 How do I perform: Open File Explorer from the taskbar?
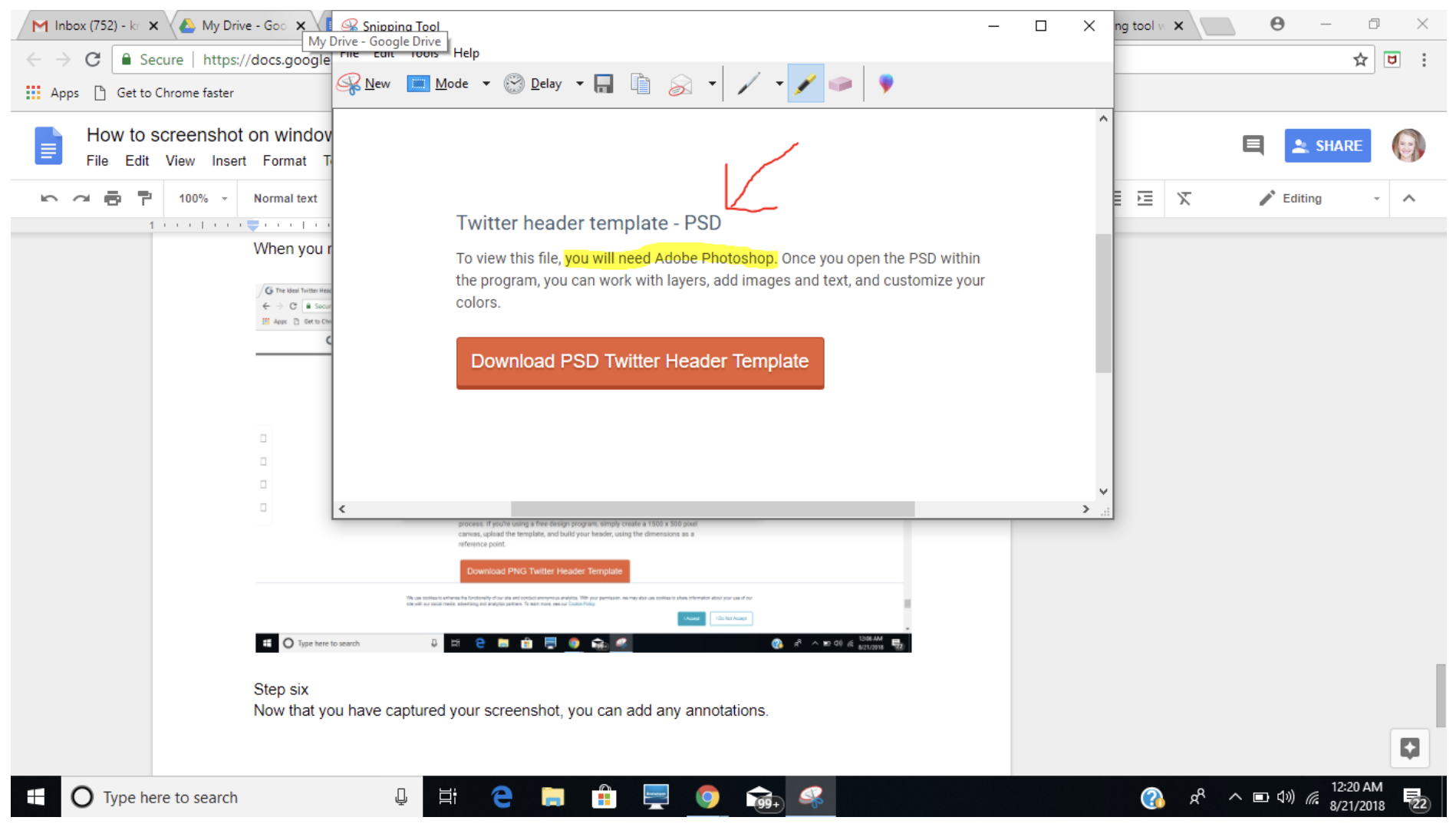coord(553,796)
